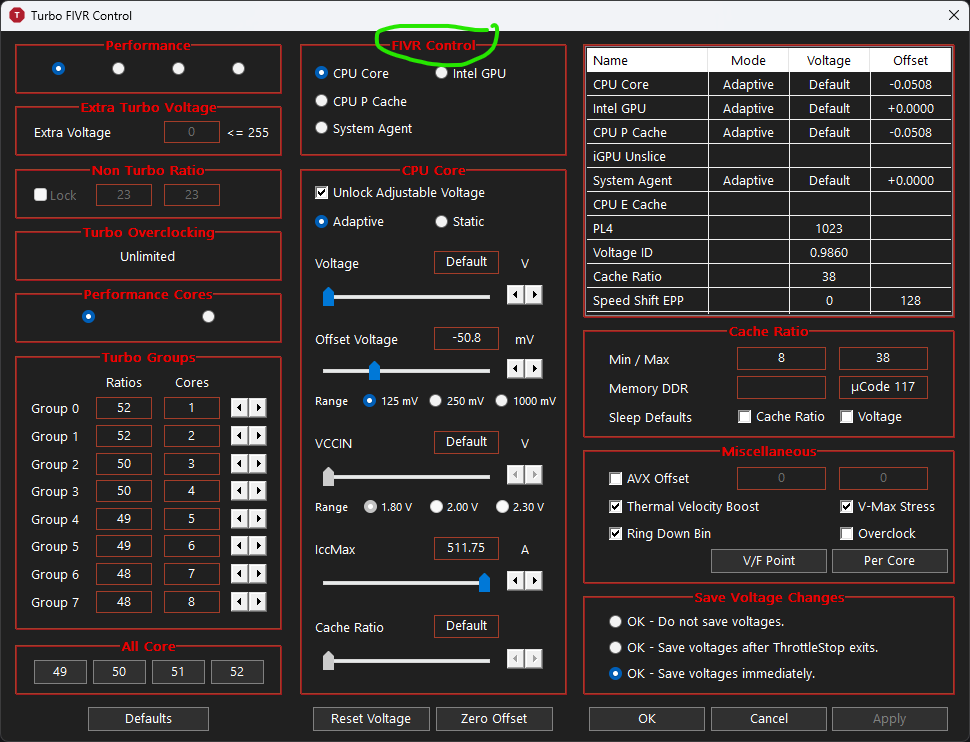Viewport: 970px width, 742px height.
Task: Increase IccMax with right arrow
Action: 534,580
